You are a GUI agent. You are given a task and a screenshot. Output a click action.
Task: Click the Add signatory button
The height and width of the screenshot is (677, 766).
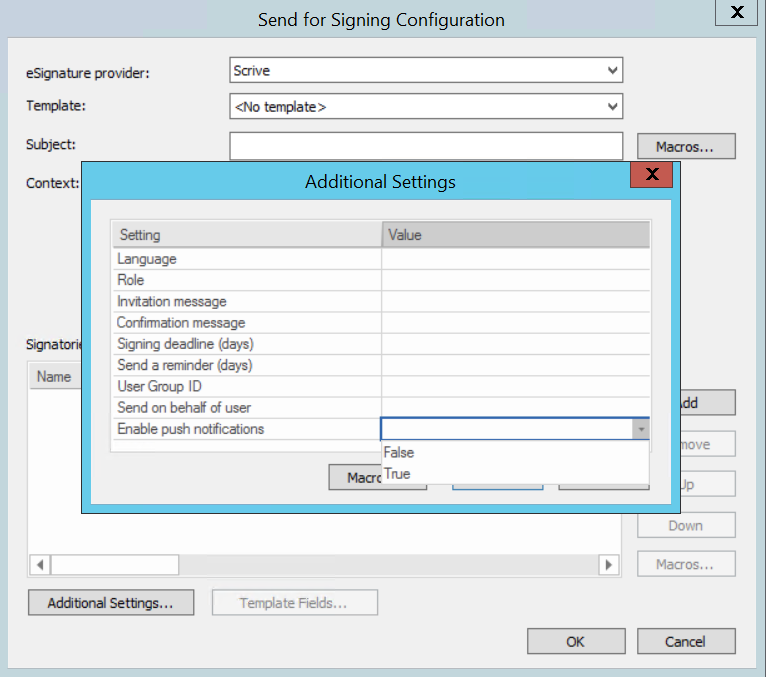pyautogui.click(x=707, y=402)
